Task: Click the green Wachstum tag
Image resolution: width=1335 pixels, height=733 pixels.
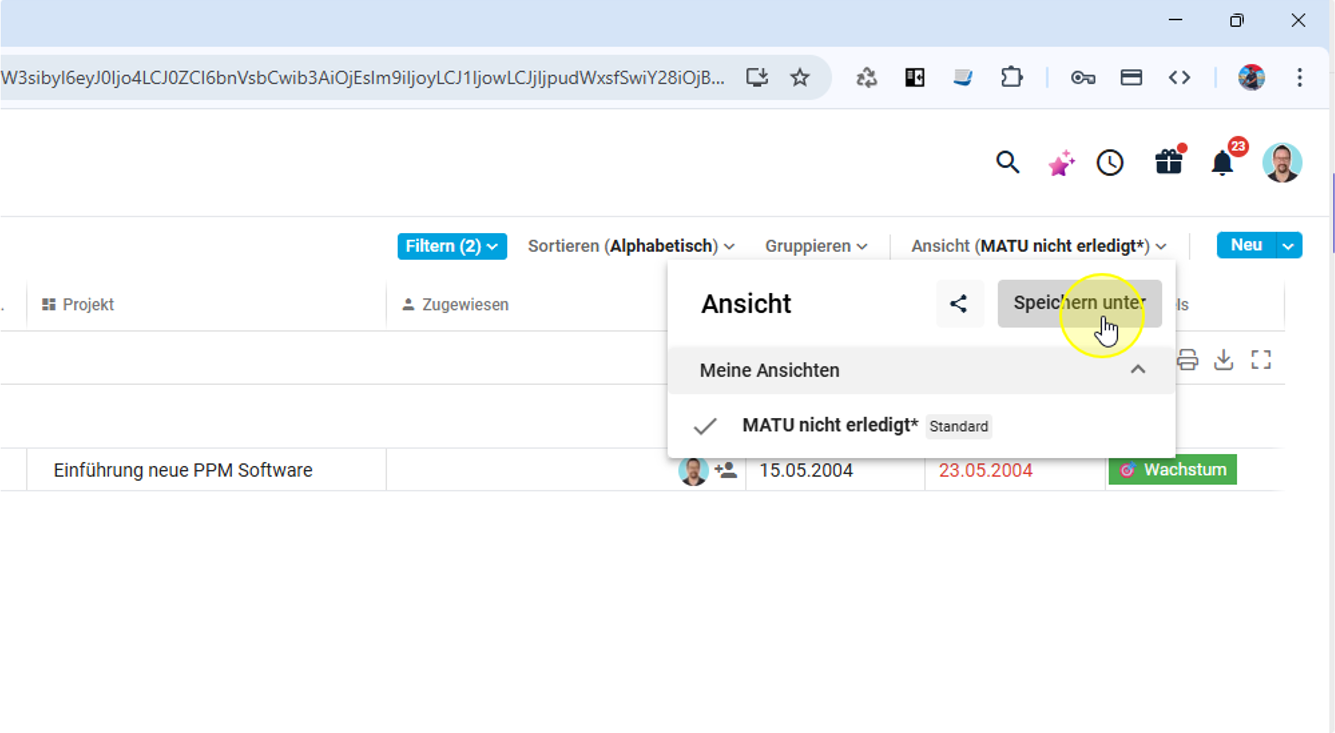Action: point(1172,470)
